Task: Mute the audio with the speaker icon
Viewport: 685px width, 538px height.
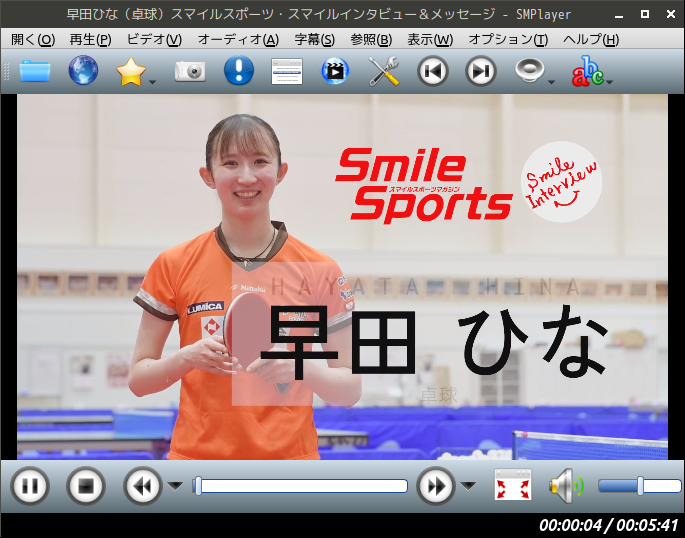Action: (x=566, y=485)
